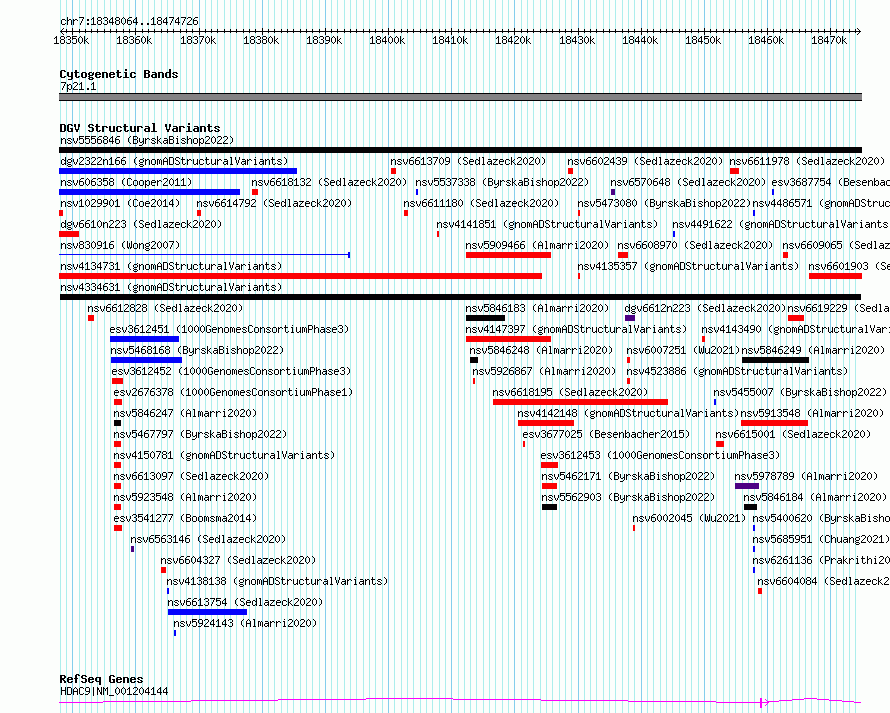This screenshot has width=890, height=713.
Task: Click the nsv830916 (Wong2007) label
Action: pyautogui.click(x=120, y=245)
